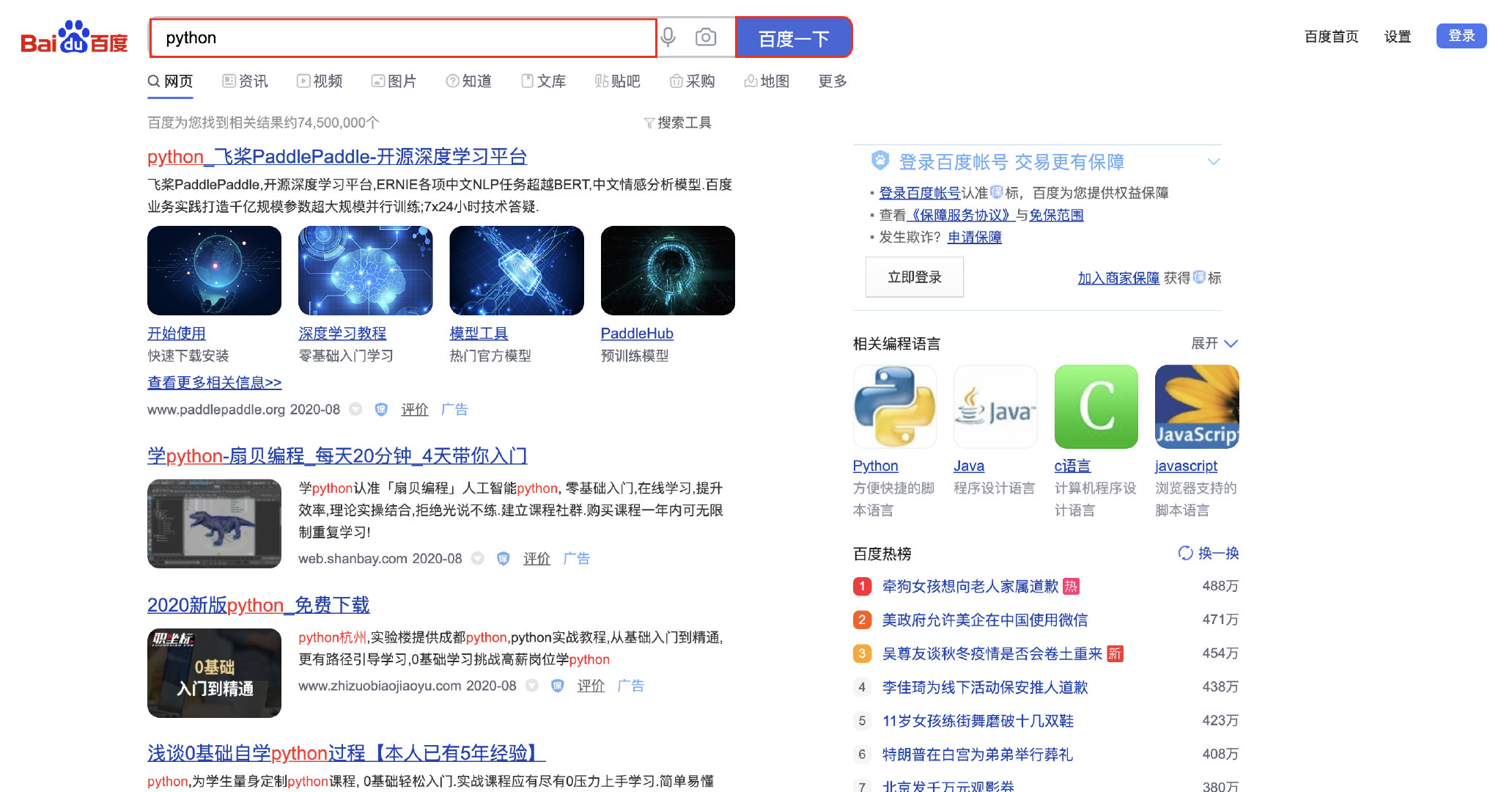Expand dropdown arrow after www.zhizuobiaojiaoyu.com
Viewport: 1512px width, 792px height.
click(x=532, y=686)
